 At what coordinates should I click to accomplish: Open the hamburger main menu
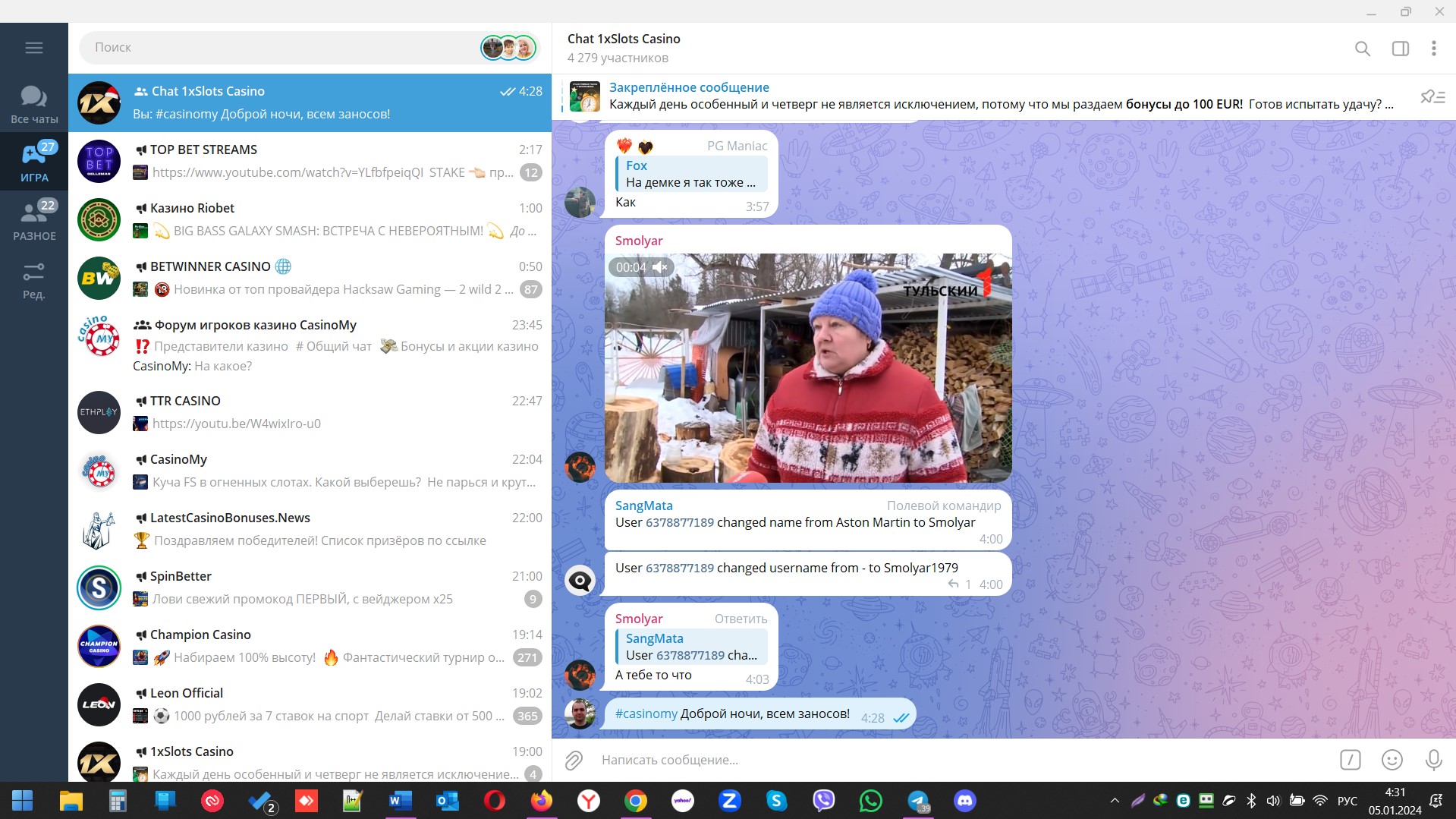34,48
